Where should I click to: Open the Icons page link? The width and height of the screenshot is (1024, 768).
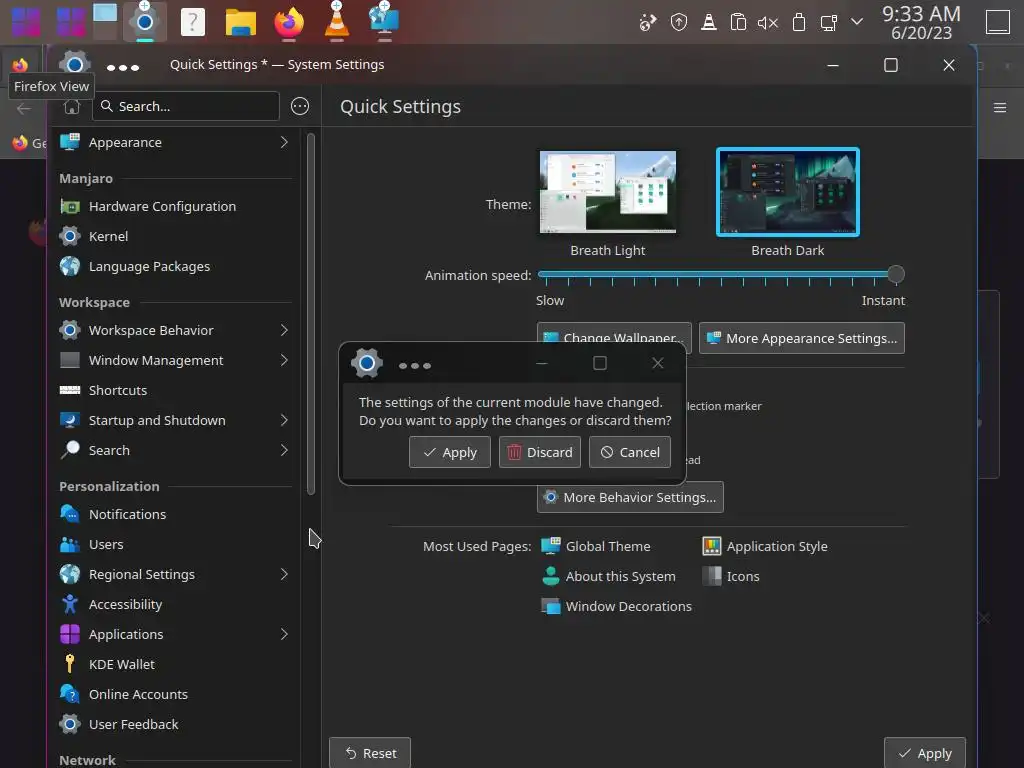(x=731, y=576)
